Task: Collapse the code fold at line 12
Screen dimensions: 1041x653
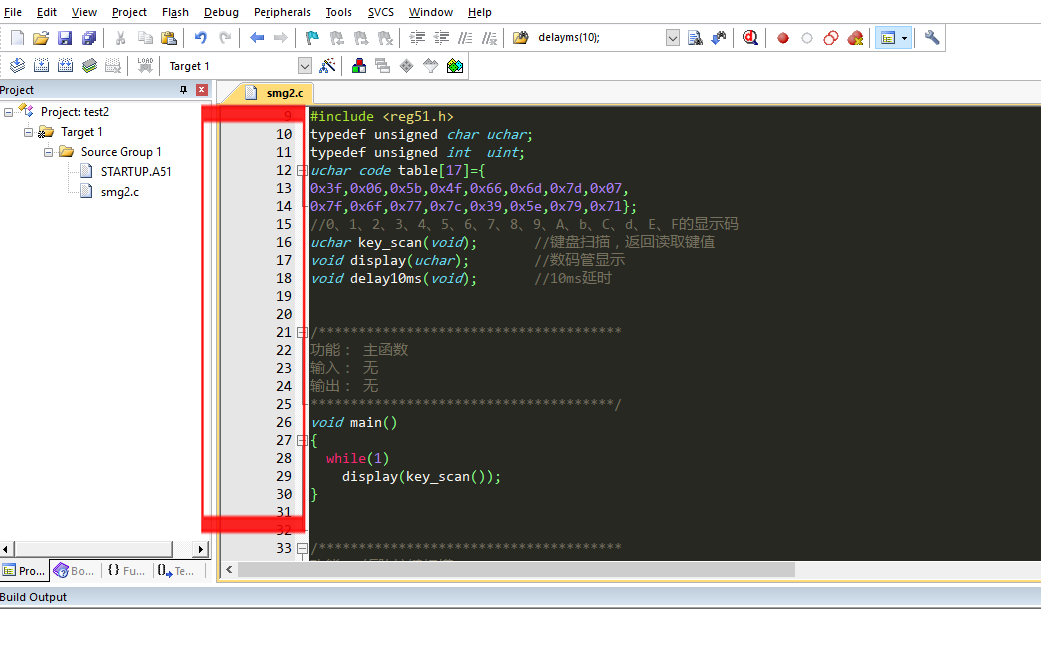Action: (301, 171)
